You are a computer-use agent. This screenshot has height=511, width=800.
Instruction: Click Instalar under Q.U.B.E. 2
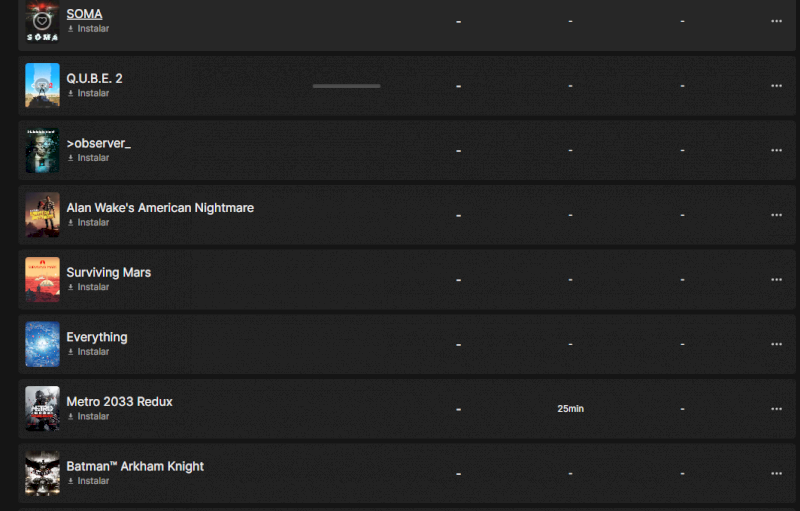[88, 93]
